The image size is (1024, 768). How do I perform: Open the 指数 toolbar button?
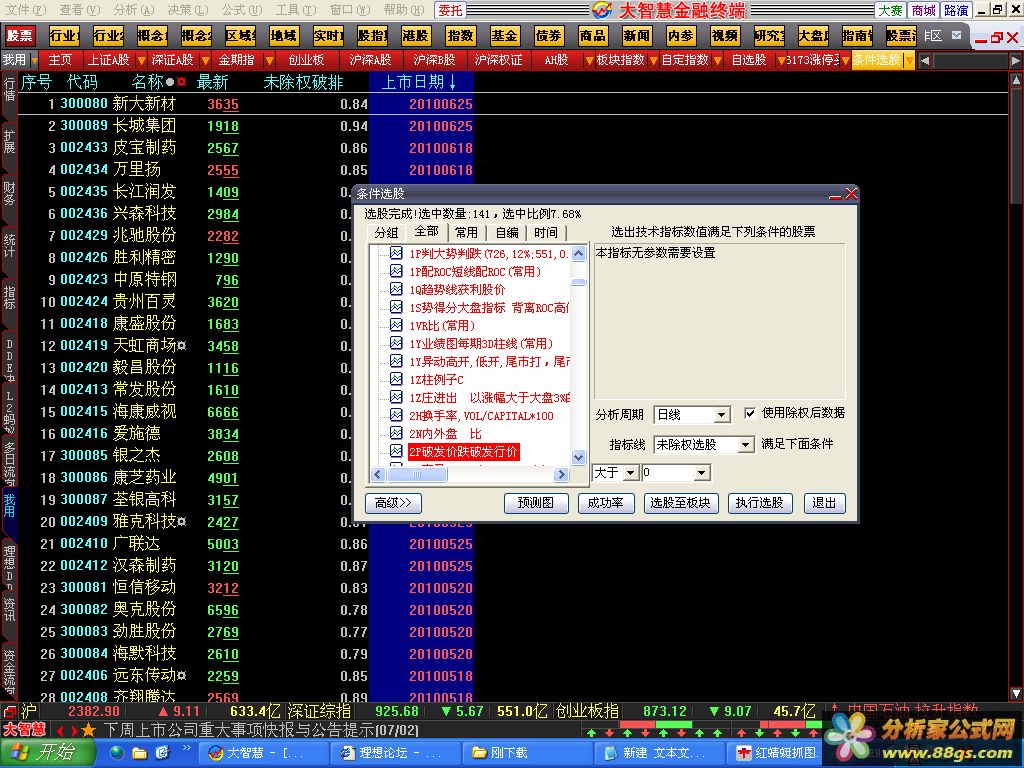tap(460, 36)
